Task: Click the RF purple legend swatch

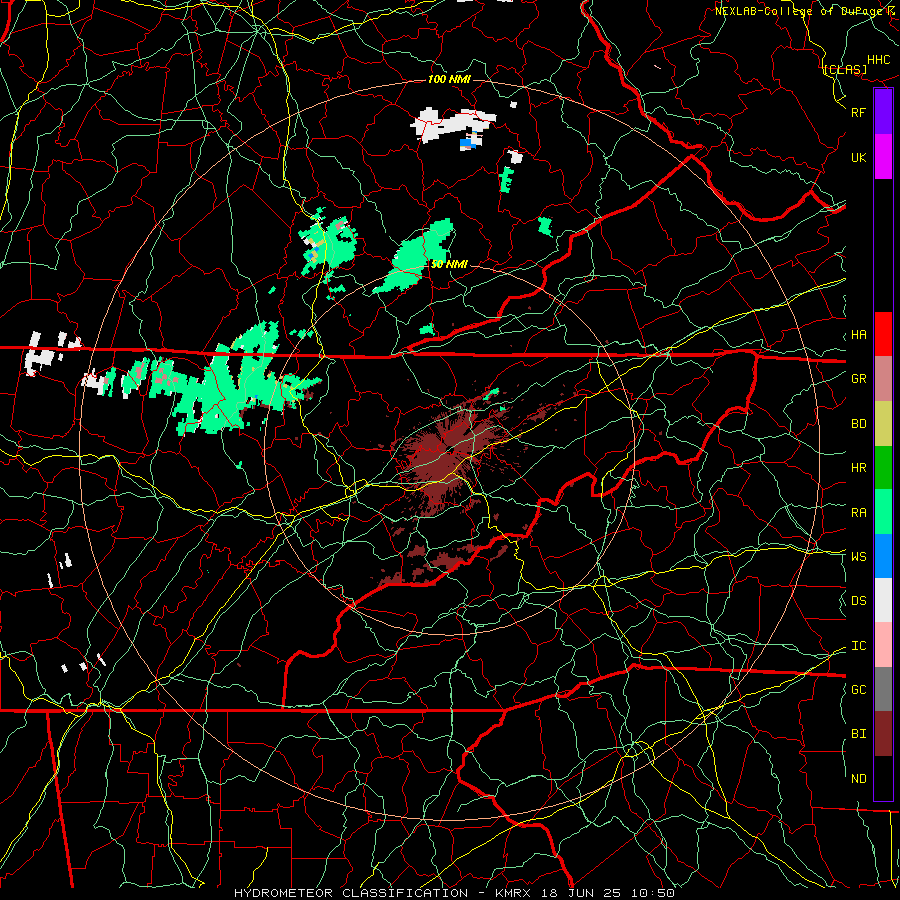Action: [883, 112]
